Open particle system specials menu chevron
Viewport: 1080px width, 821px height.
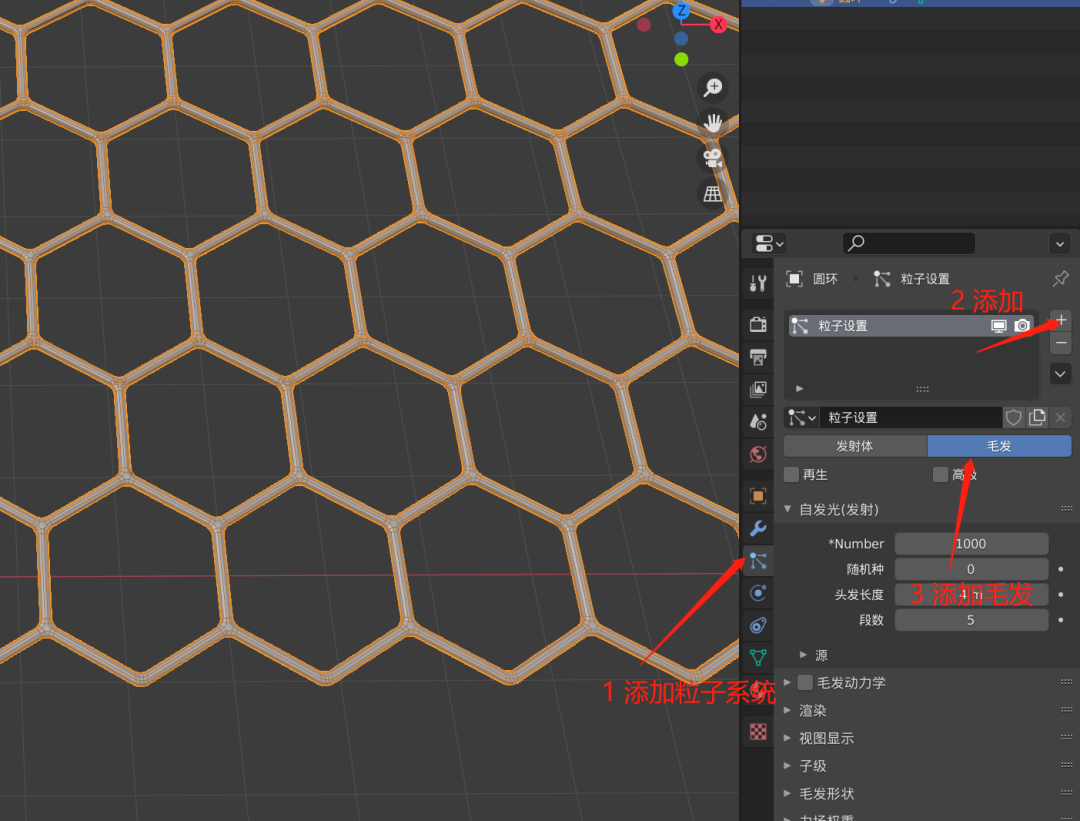coord(1061,374)
